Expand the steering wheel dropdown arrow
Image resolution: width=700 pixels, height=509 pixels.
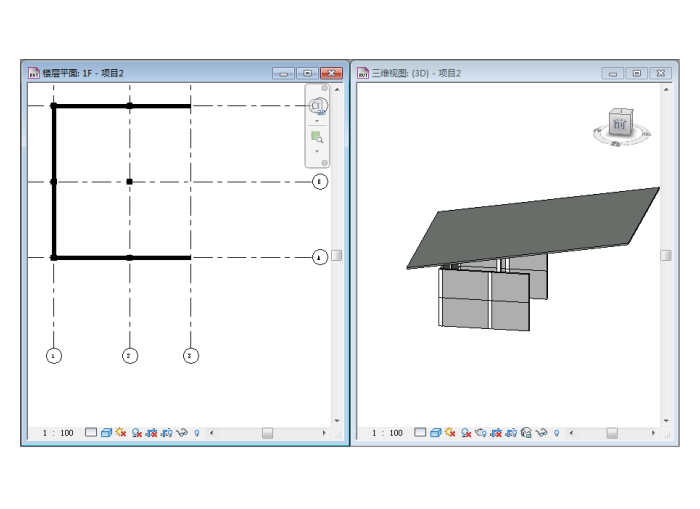[x=317, y=121]
